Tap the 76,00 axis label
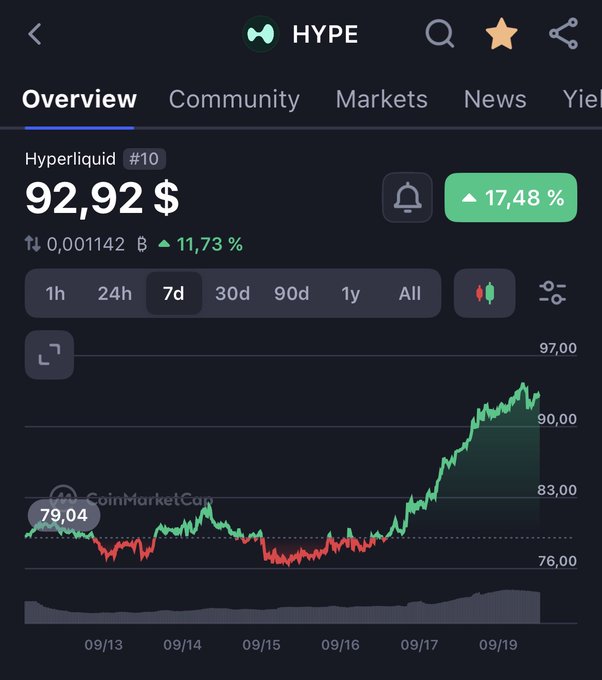Viewport: 602px width, 680px height. (557, 561)
